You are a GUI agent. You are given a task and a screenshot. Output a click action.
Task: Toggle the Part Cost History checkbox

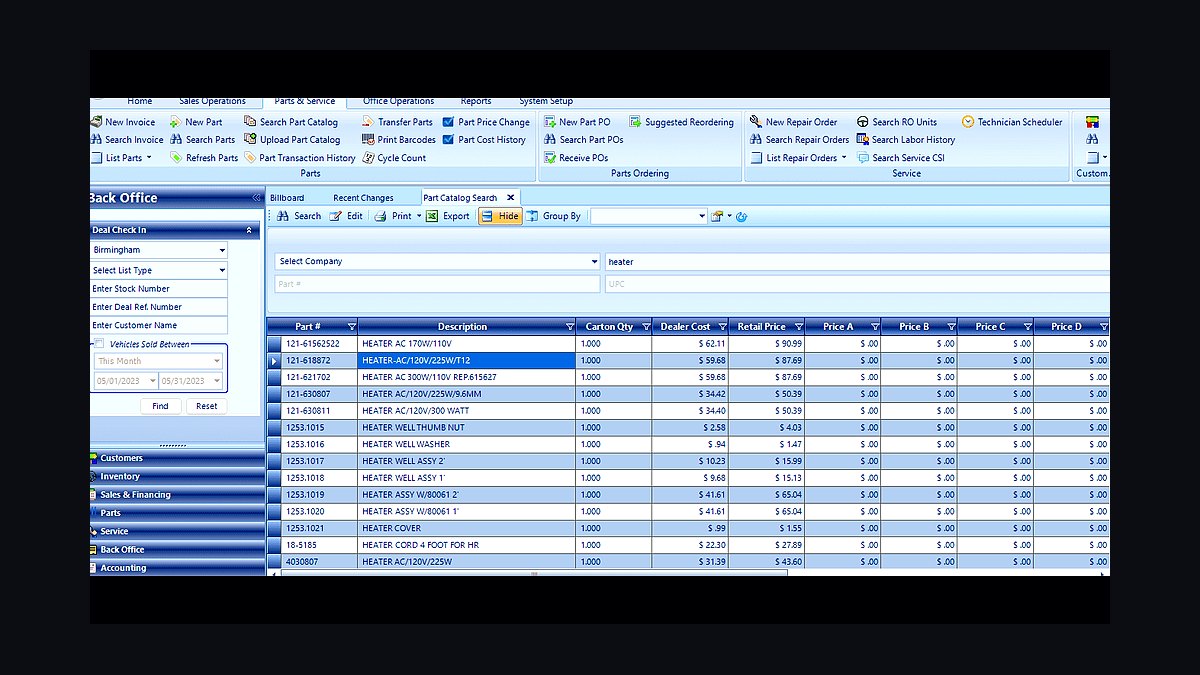pos(448,140)
